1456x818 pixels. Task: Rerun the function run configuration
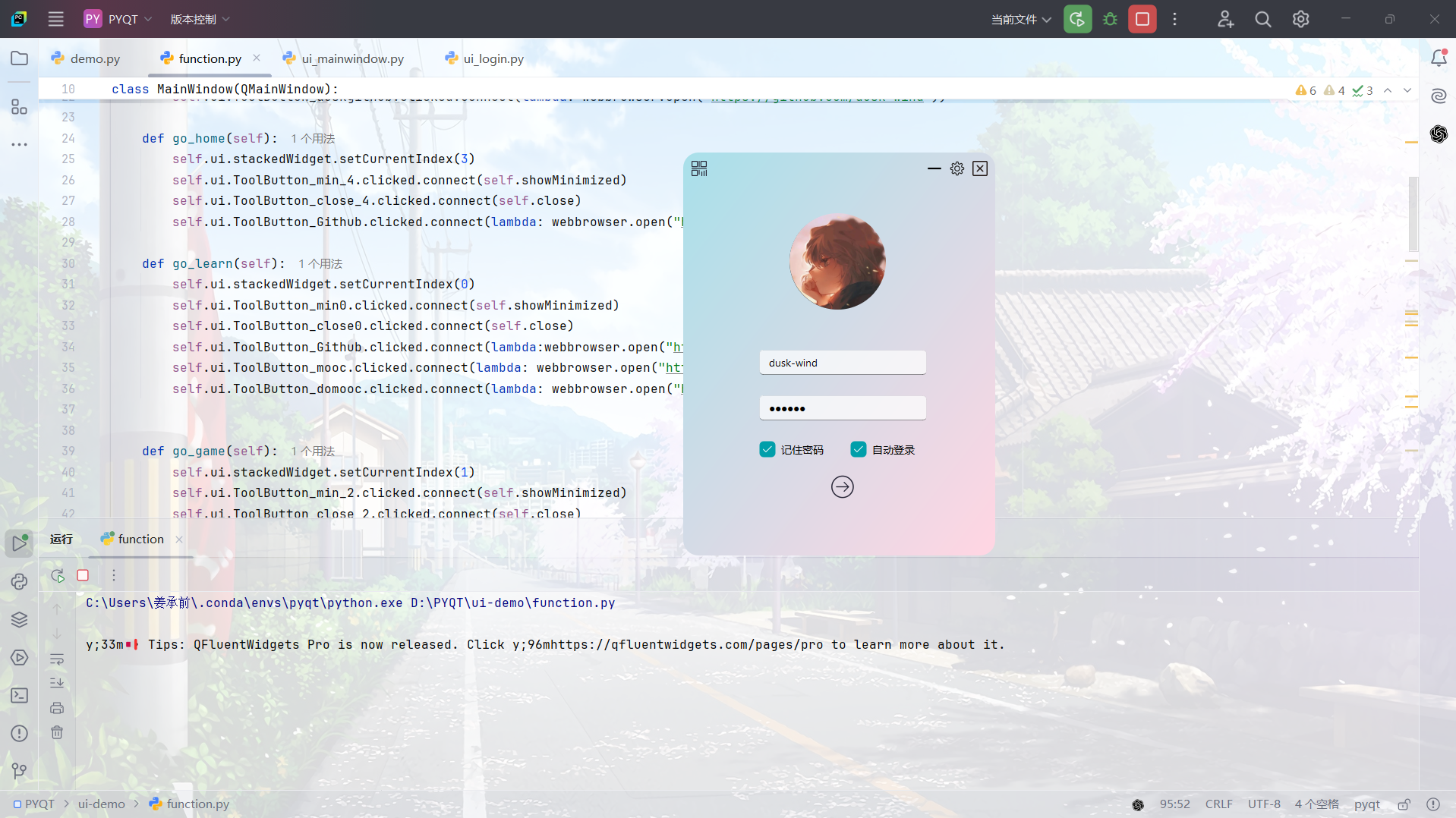(x=58, y=575)
